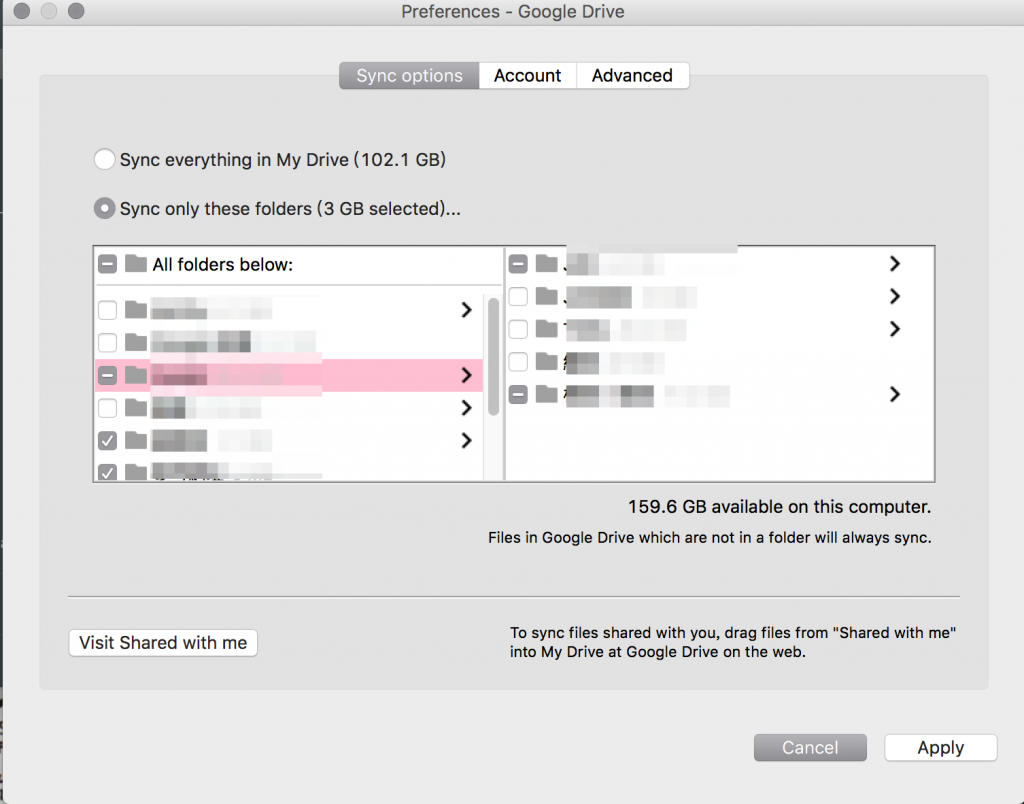Open the Advanced tab
The height and width of the screenshot is (804, 1024).
[x=632, y=76]
